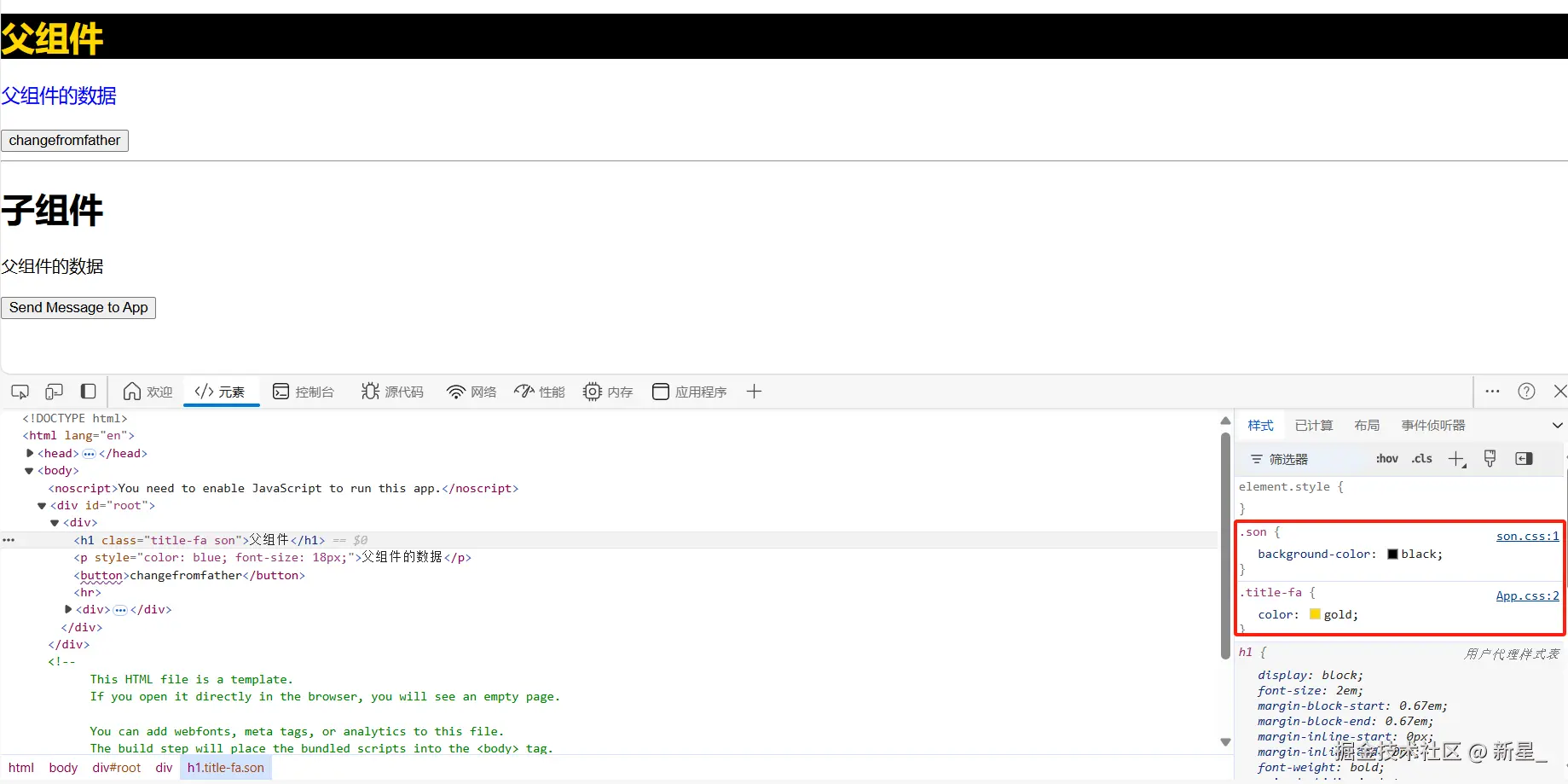This screenshot has height=784, width=1568.
Task: Click the plain div breadcrumb item
Action: coord(164,768)
